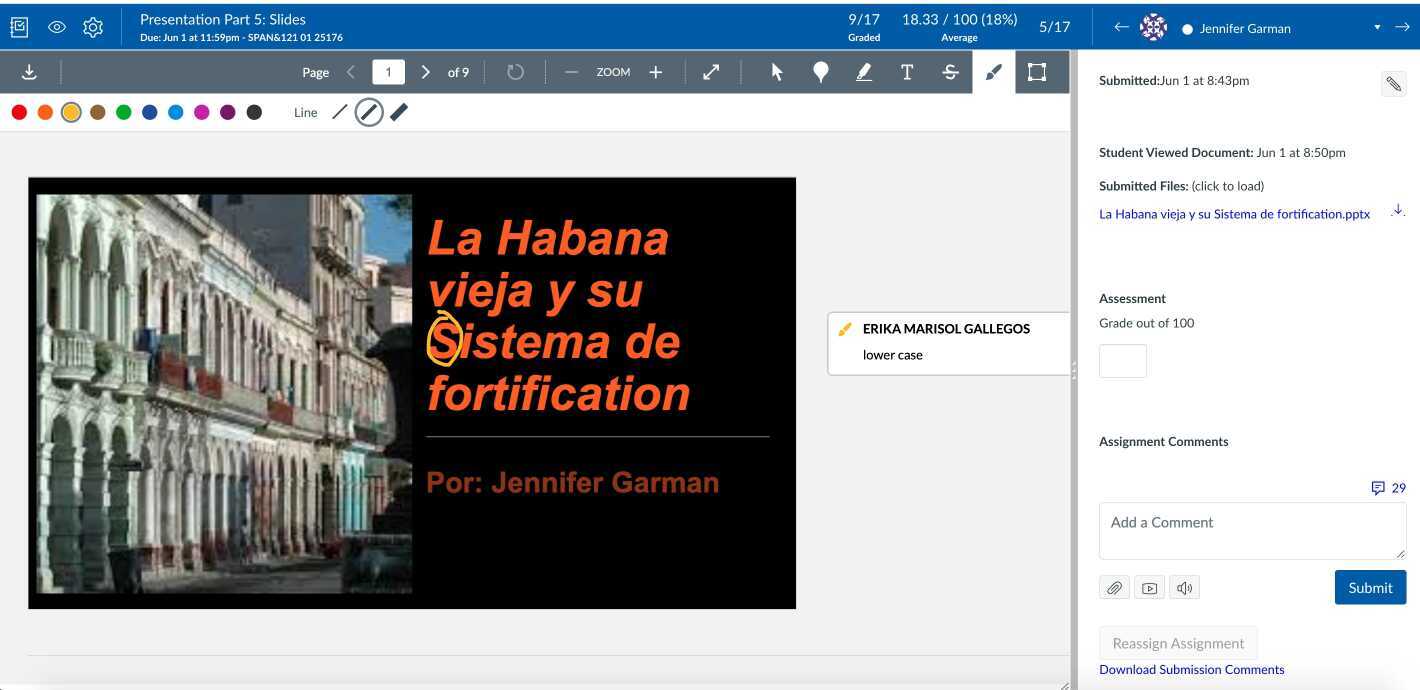
Task: Submit the assignment comment
Action: click(x=1369, y=588)
